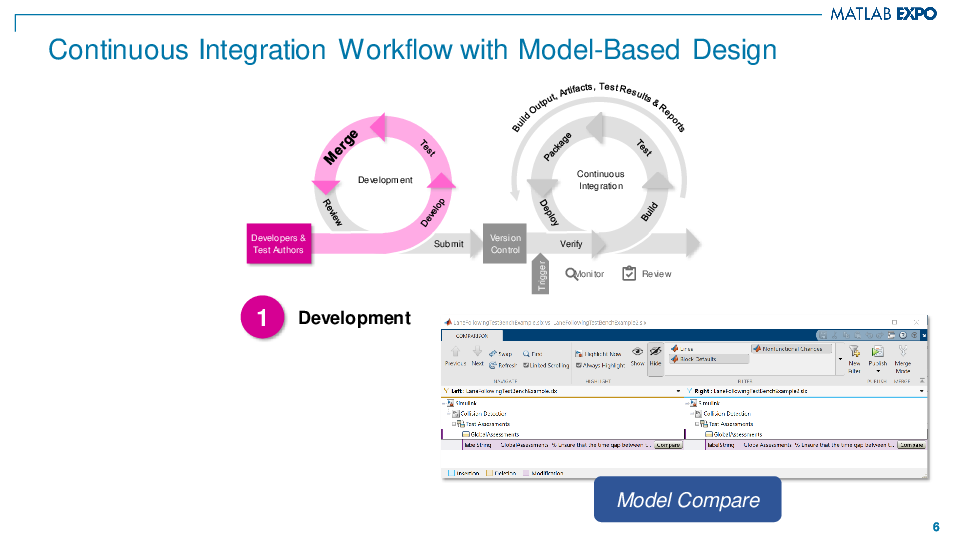Click the Right pane filter funnel icon
The width and height of the screenshot is (960, 540).
coord(689,391)
